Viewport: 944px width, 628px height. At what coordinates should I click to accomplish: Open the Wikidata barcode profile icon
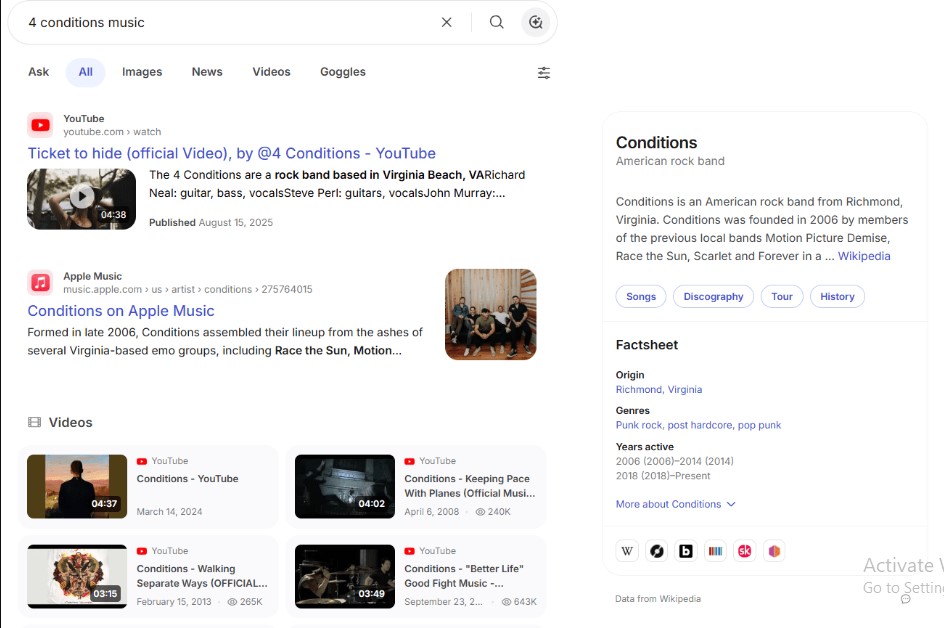click(x=715, y=551)
